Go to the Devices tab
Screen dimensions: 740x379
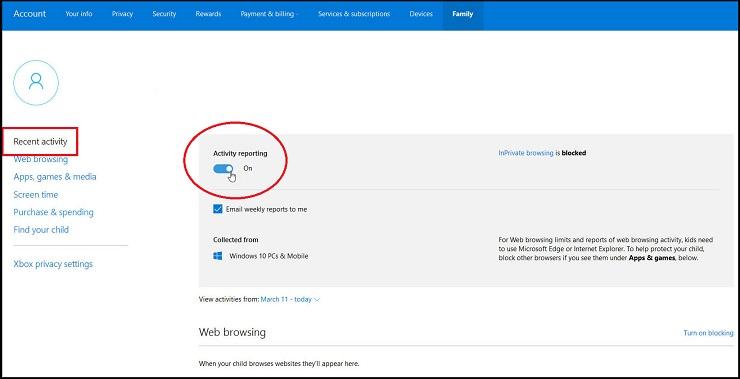coord(421,14)
